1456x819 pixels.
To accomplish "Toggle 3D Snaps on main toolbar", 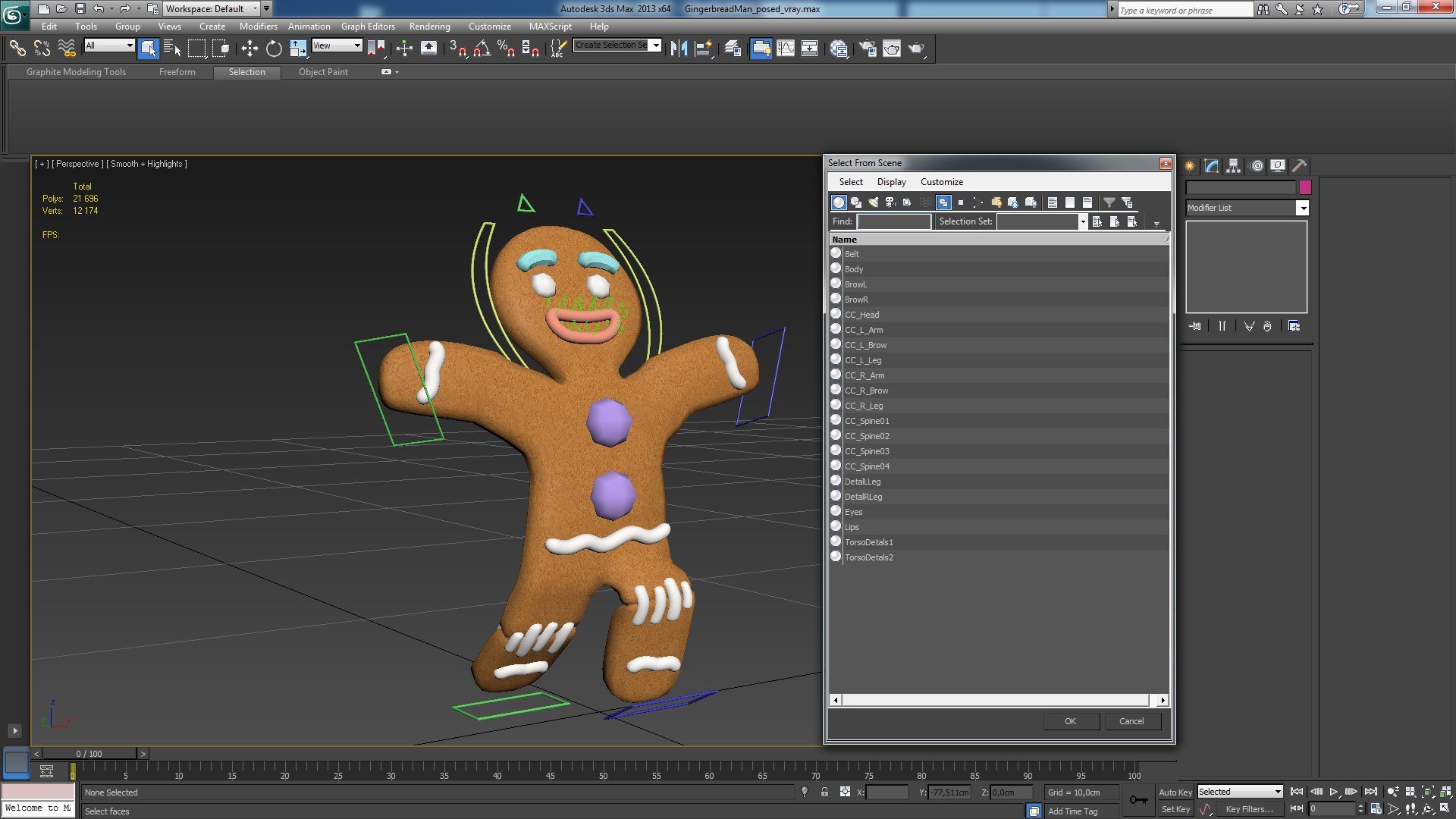I will pyautogui.click(x=457, y=49).
